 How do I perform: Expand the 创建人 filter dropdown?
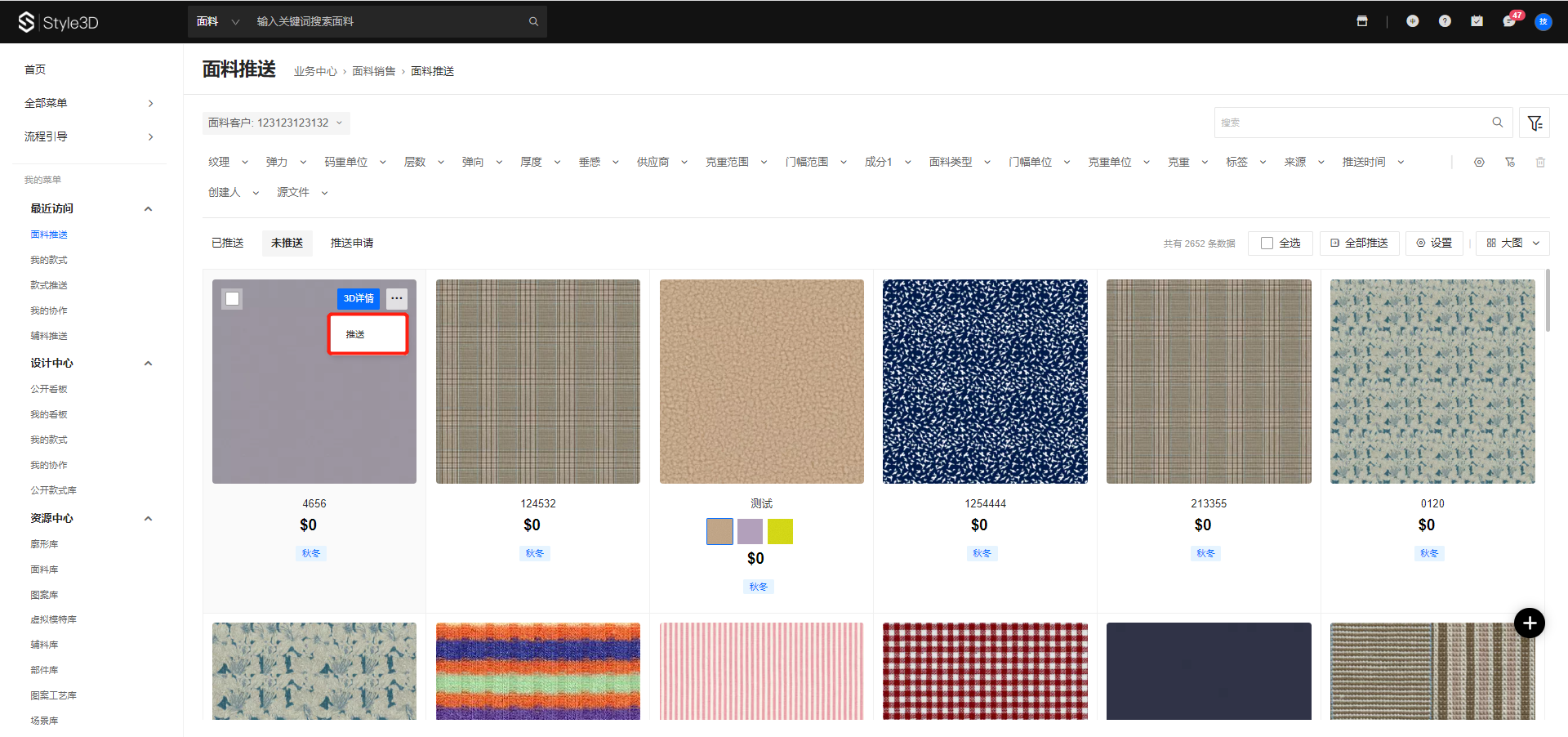point(233,193)
